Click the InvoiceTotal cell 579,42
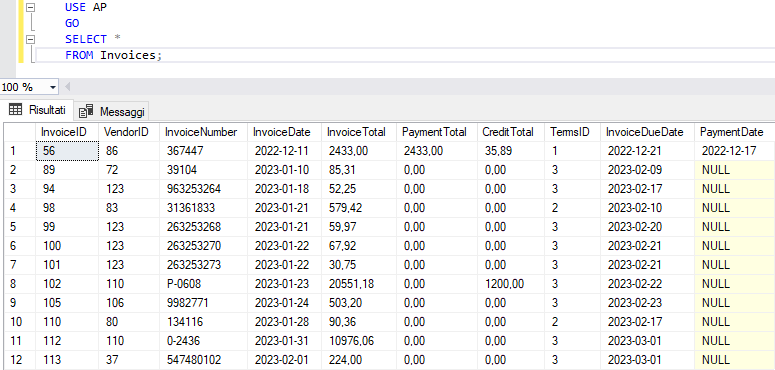775x370 pixels. click(359, 208)
